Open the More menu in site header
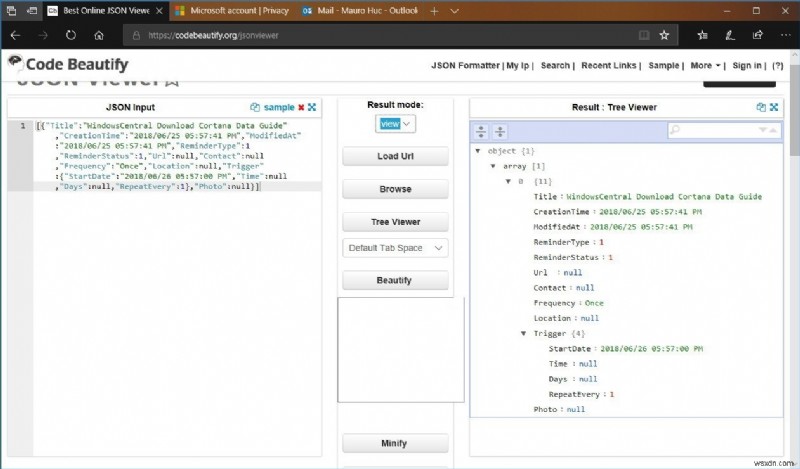The width and height of the screenshot is (800, 469). pyautogui.click(x=704, y=66)
